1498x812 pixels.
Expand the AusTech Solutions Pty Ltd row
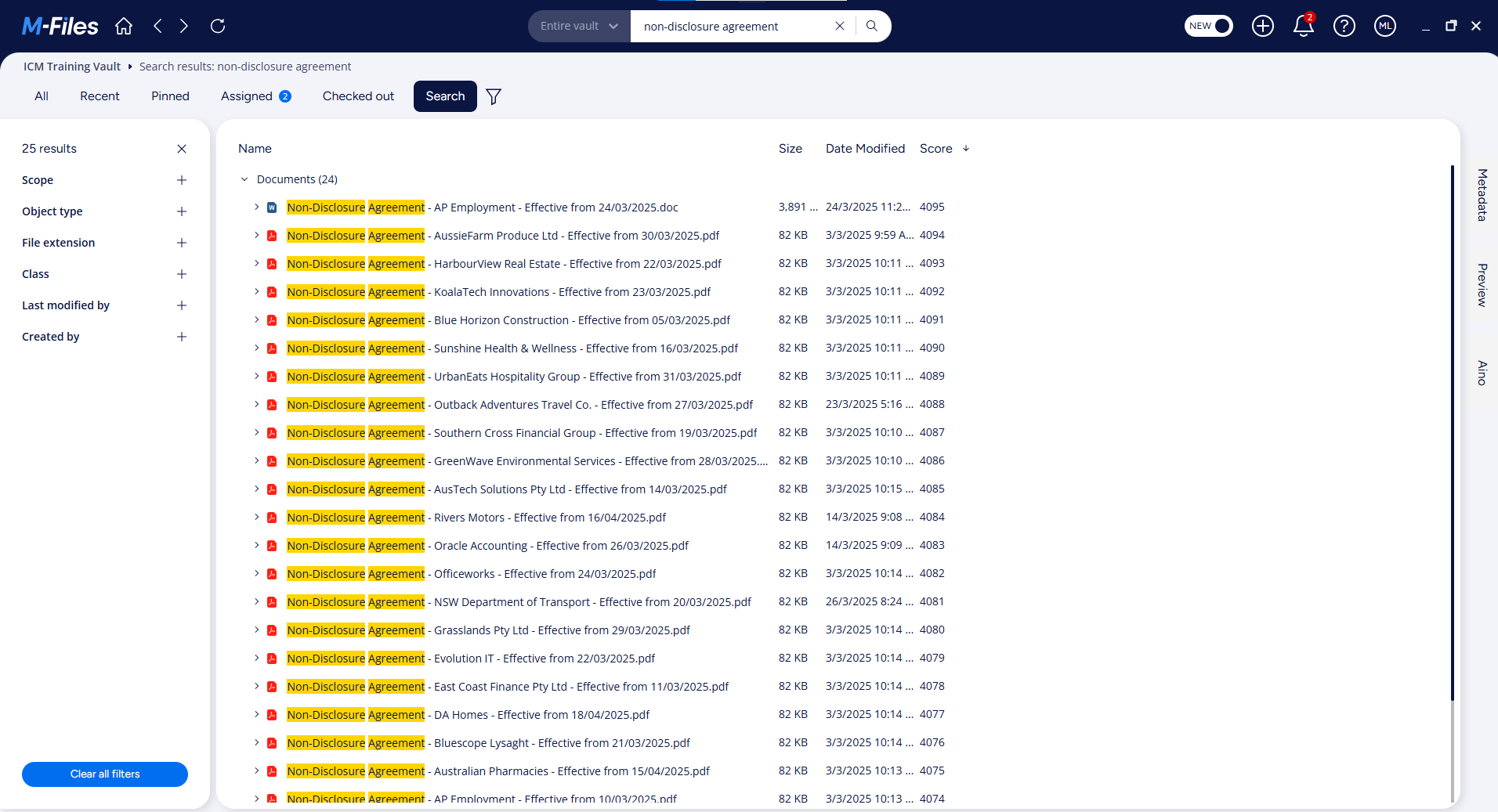tap(256, 489)
